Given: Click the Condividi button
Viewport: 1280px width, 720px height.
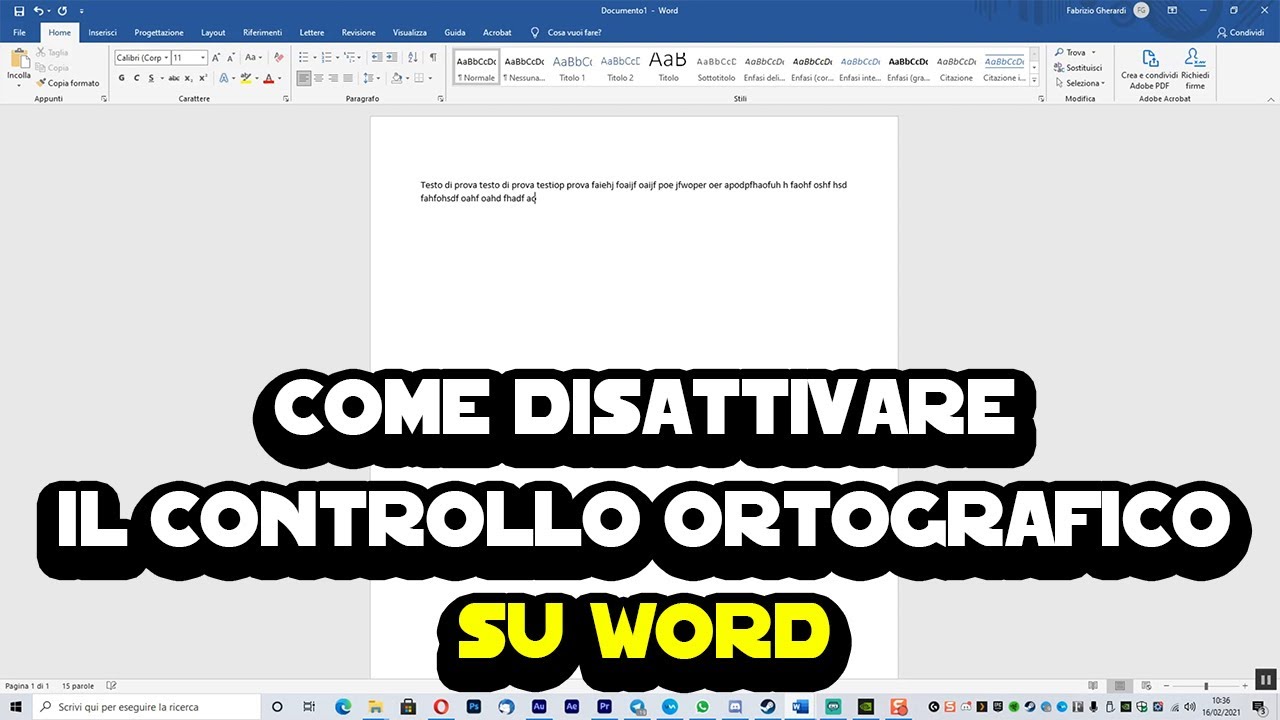Looking at the screenshot, I should pos(1240,32).
